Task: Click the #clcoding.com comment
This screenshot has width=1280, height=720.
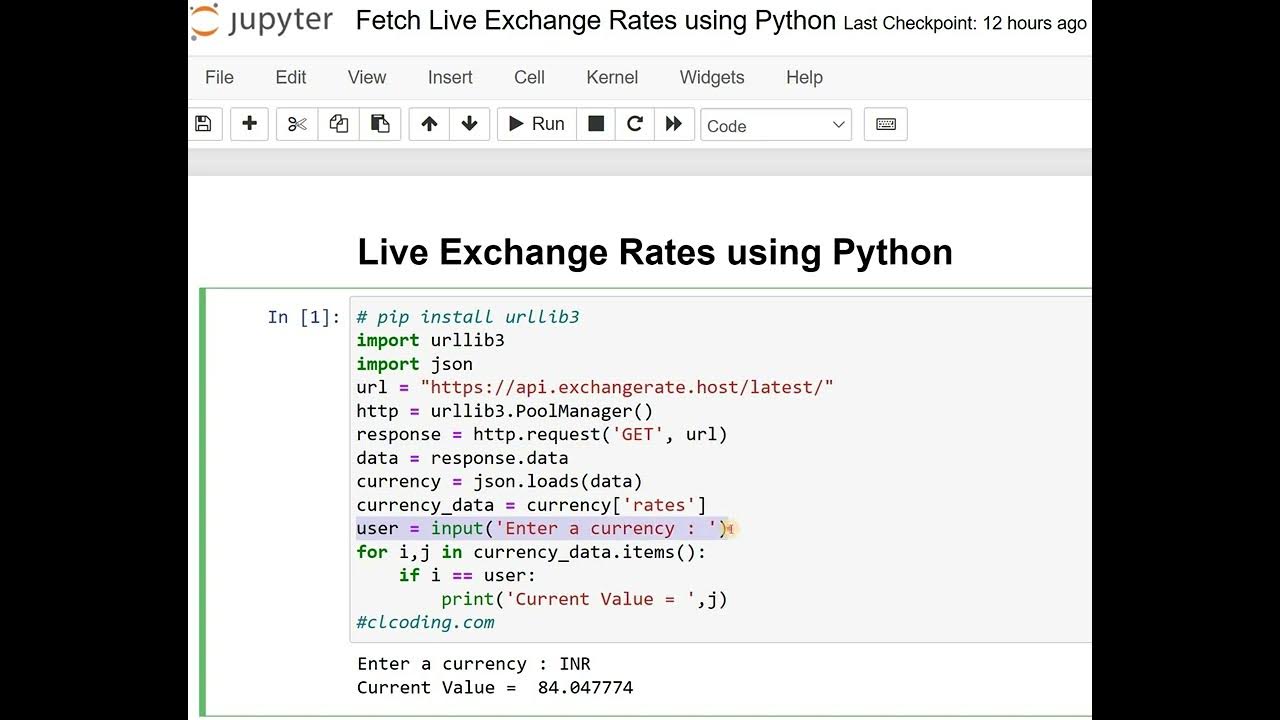Action: 425,622
